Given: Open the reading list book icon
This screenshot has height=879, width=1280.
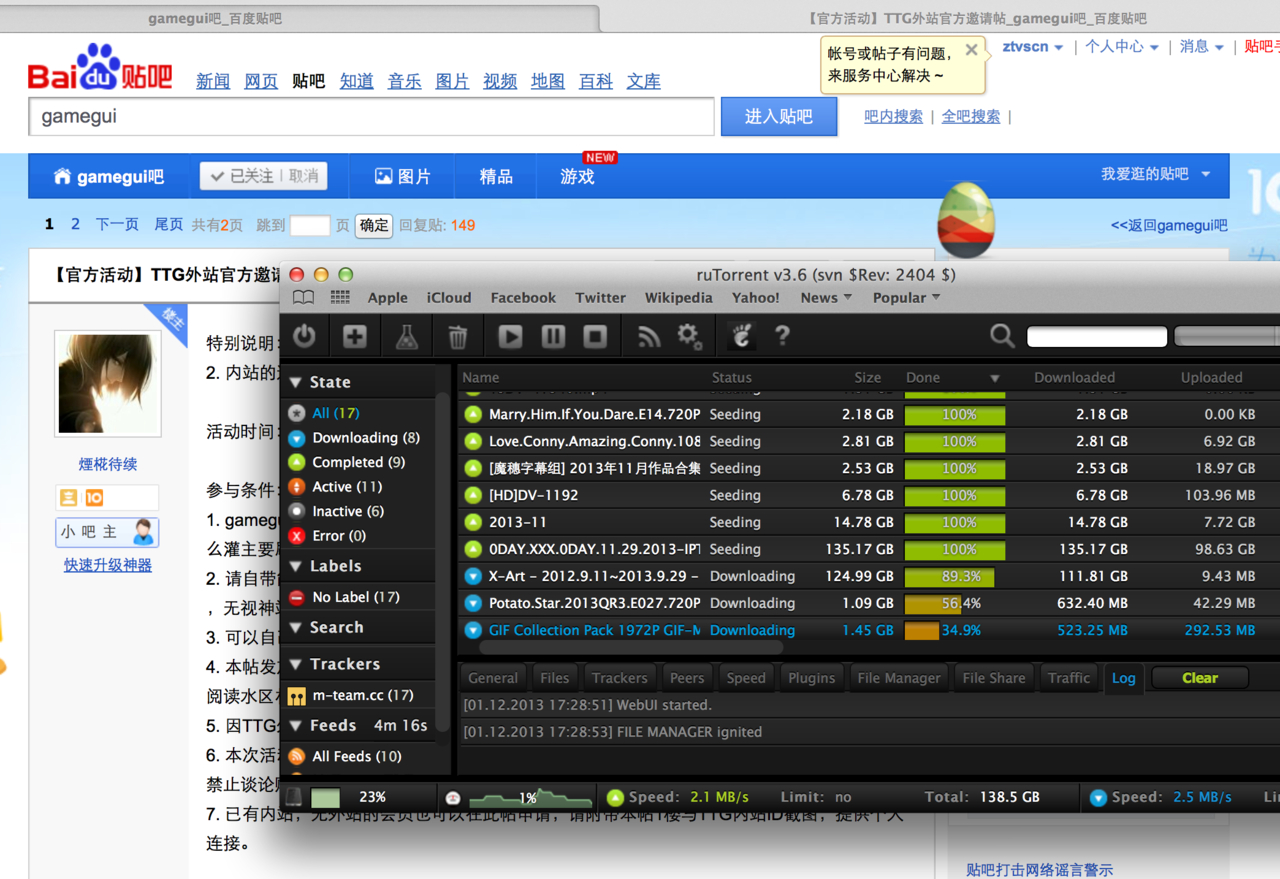Looking at the screenshot, I should [x=303, y=298].
